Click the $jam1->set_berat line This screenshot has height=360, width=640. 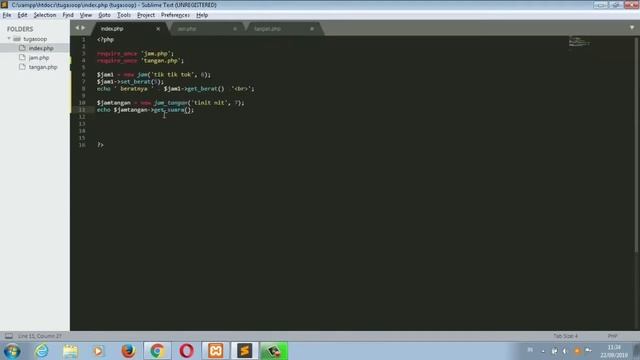(x=130, y=82)
